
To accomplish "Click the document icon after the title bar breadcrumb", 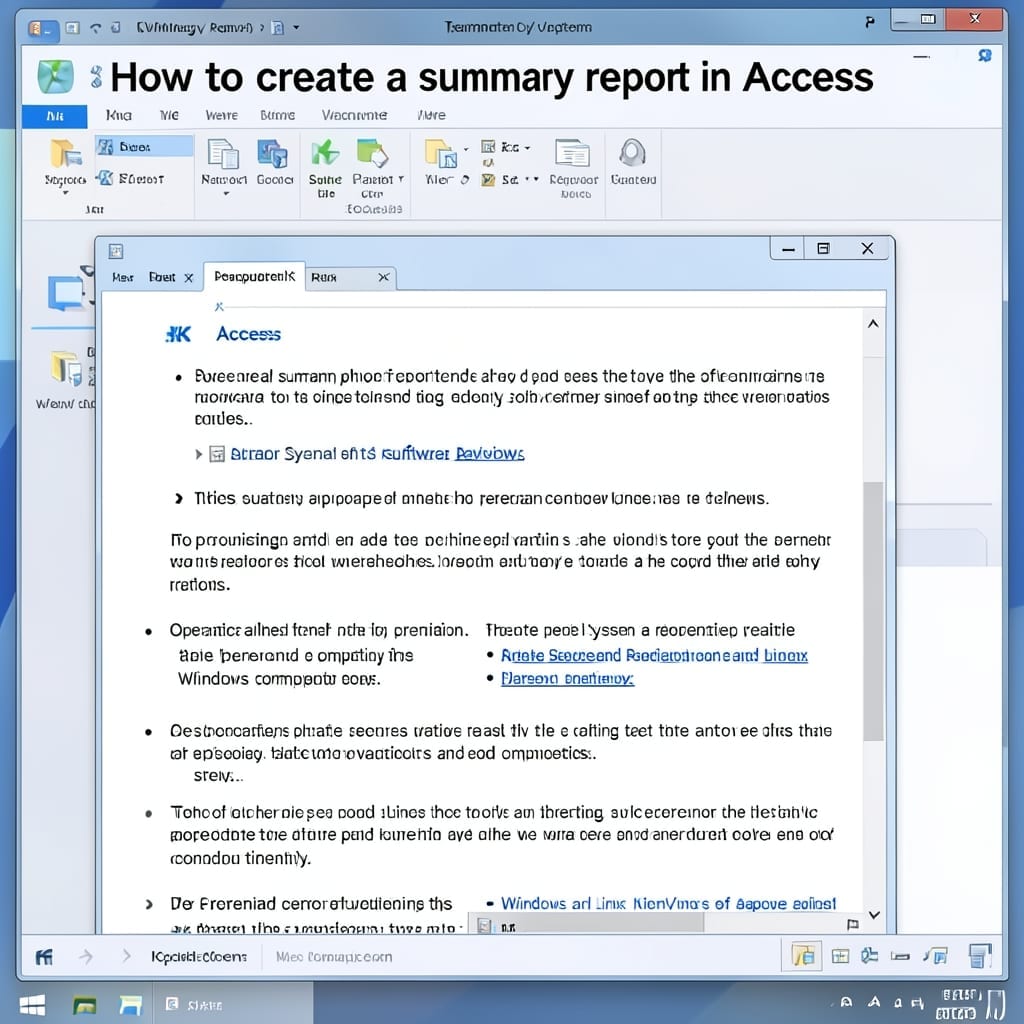I will coord(278,27).
